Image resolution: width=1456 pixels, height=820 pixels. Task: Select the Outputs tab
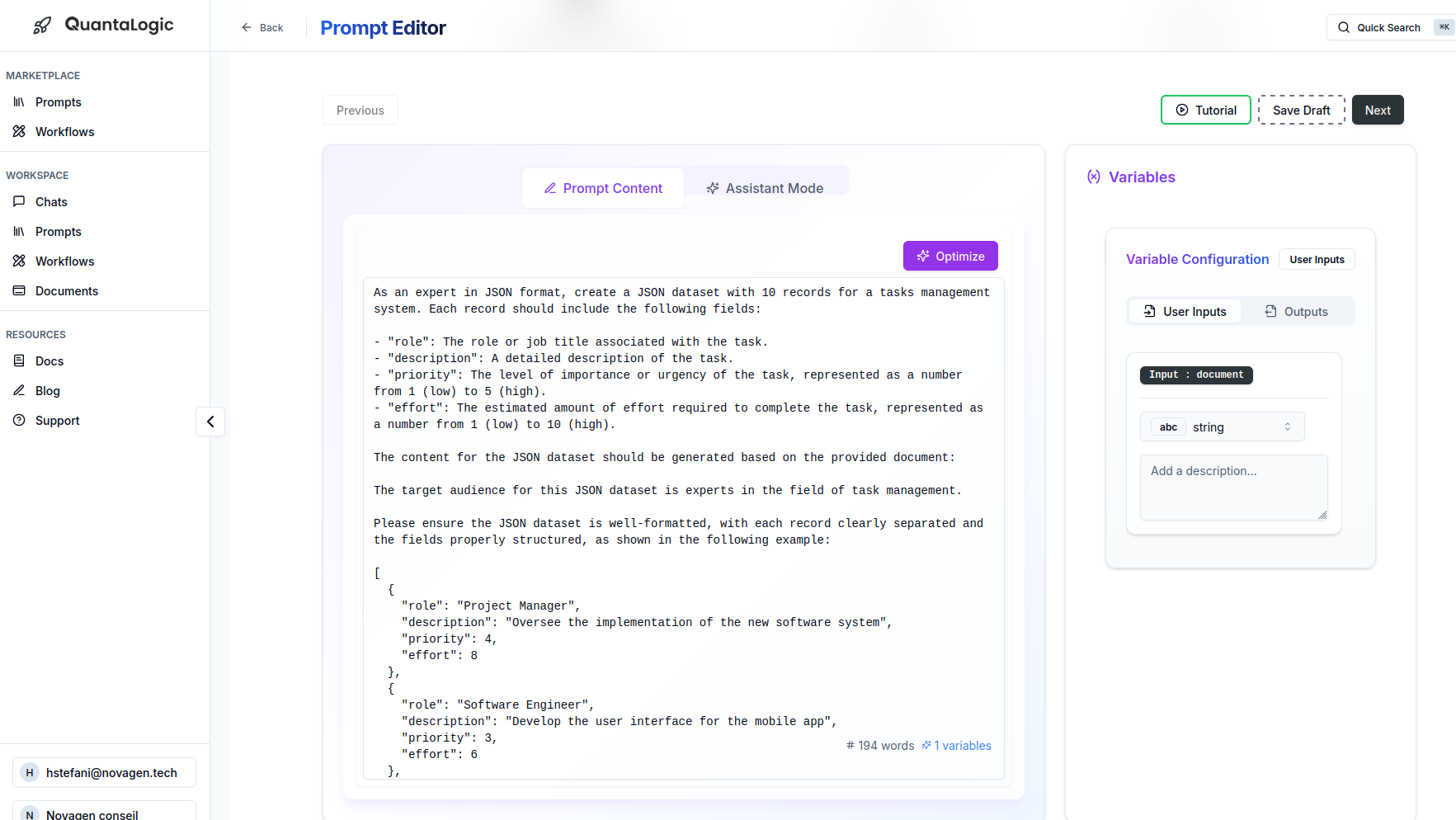coord(1297,311)
